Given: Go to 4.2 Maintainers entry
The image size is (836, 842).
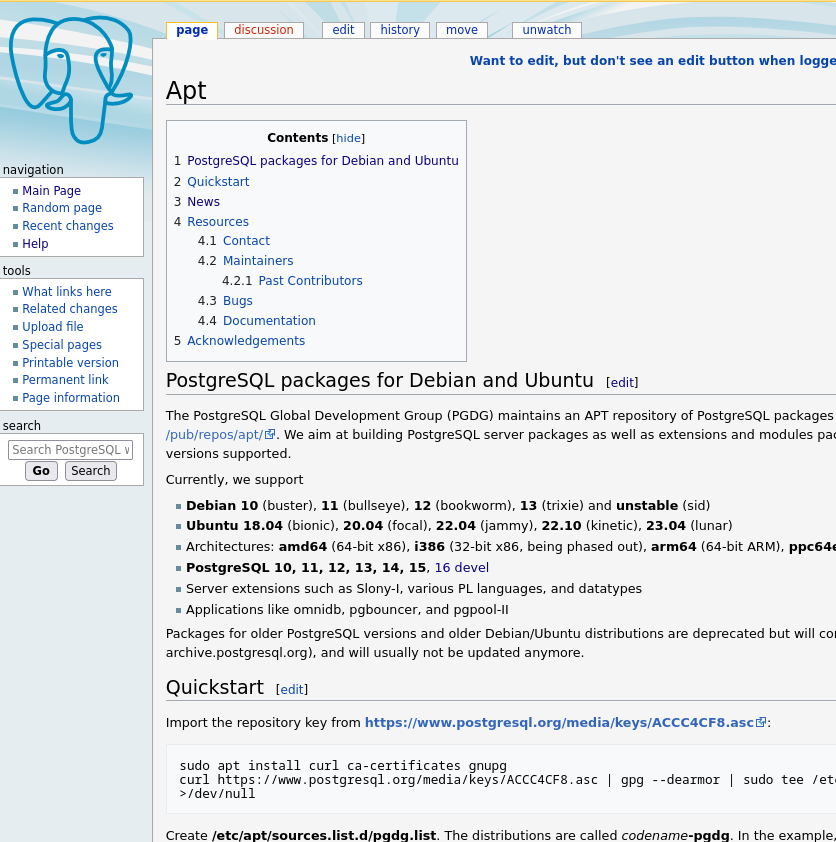Looking at the screenshot, I should (258, 260).
